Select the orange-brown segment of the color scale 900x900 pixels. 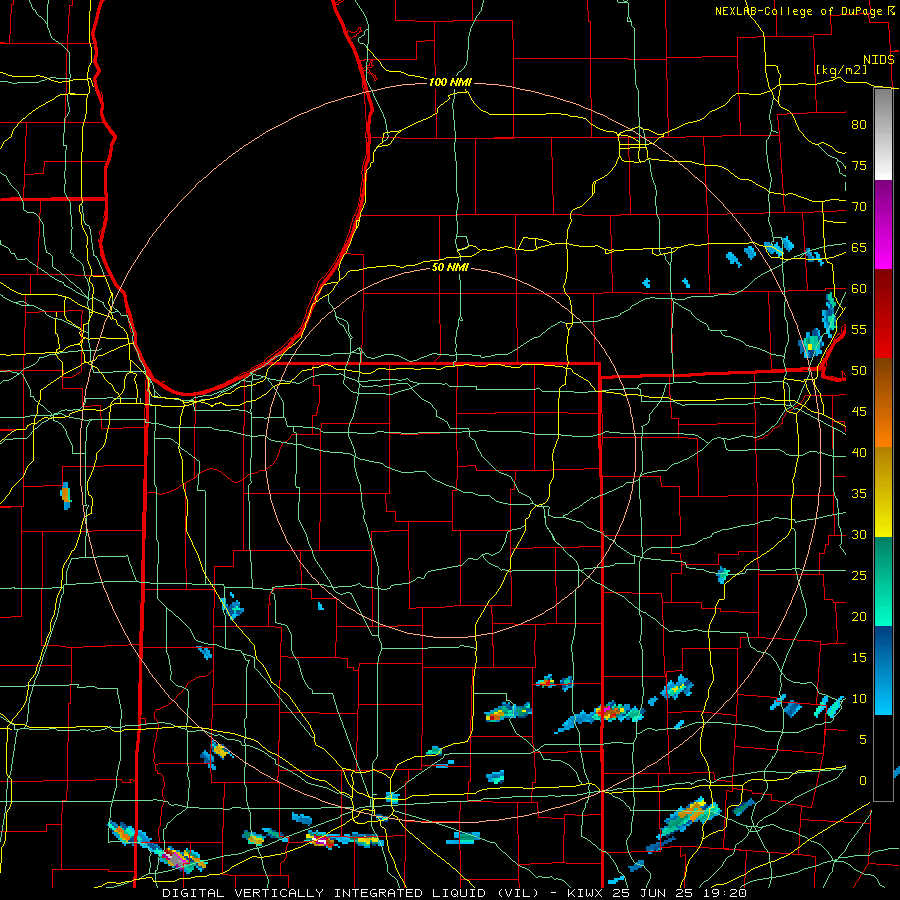(883, 403)
